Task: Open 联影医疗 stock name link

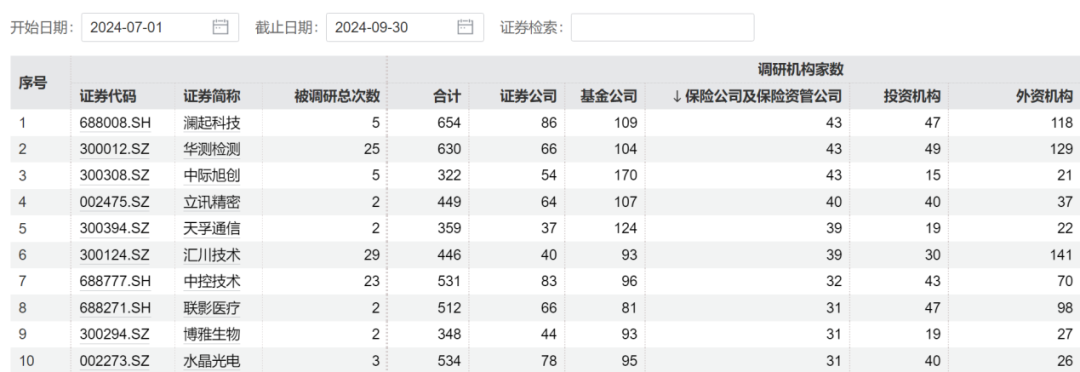Action: click(211, 309)
